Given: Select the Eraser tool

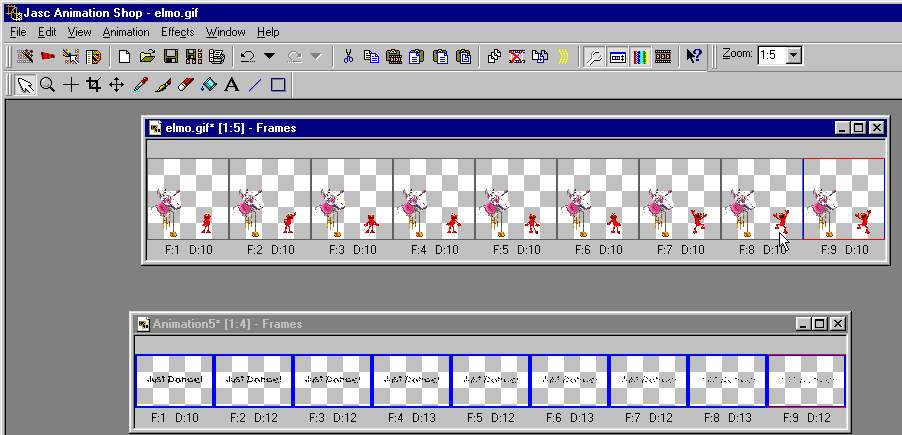Looking at the screenshot, I should coord(186,86).
